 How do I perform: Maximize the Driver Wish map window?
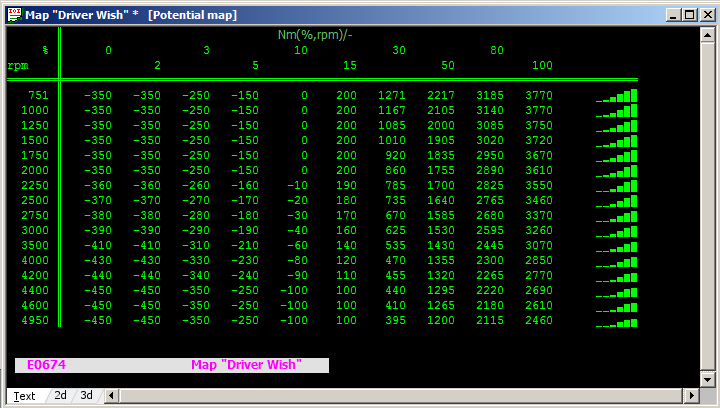(690, 15)
